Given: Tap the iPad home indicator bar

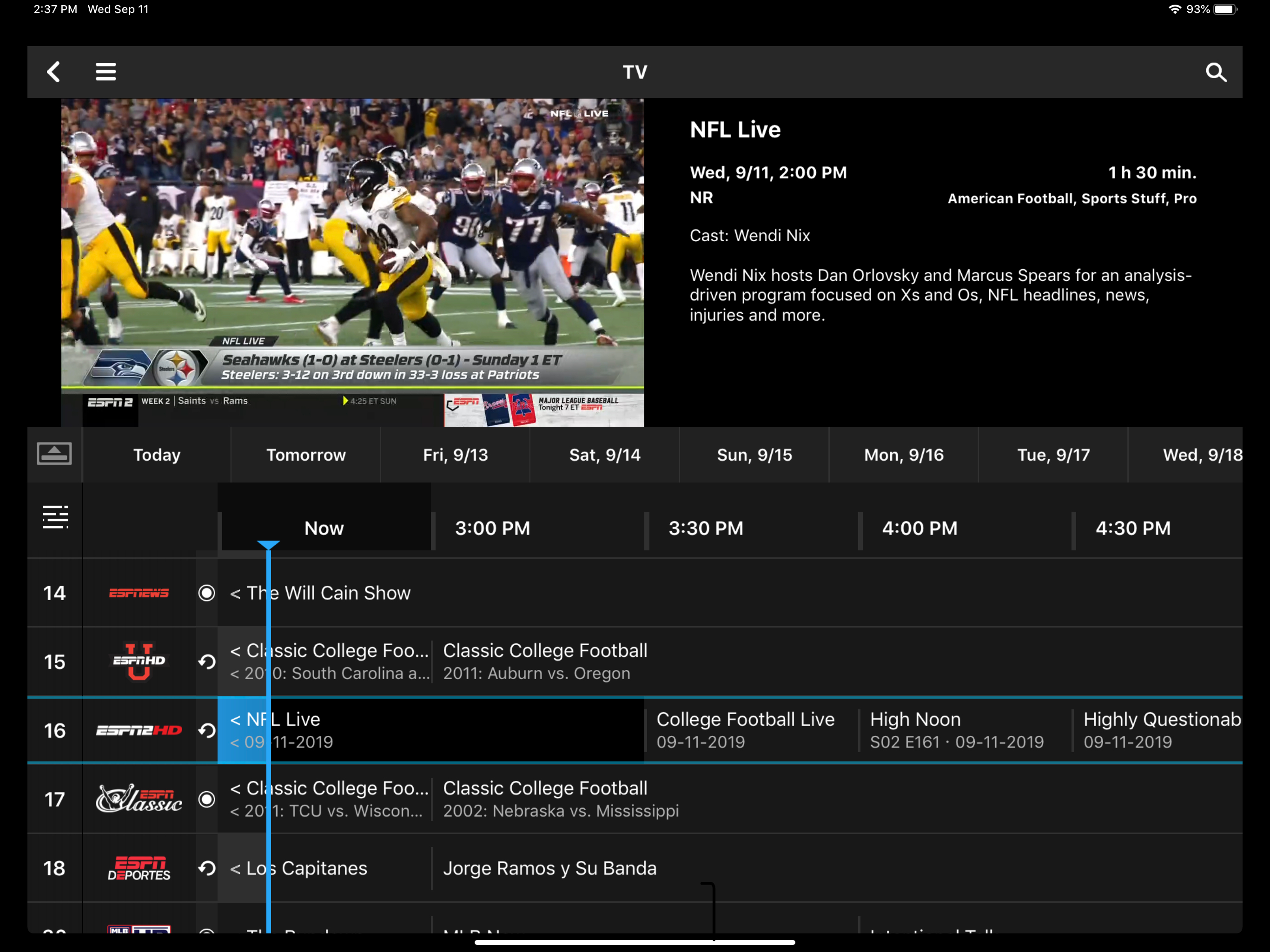Looking at the screenshot, I should [x=635, y=942].
